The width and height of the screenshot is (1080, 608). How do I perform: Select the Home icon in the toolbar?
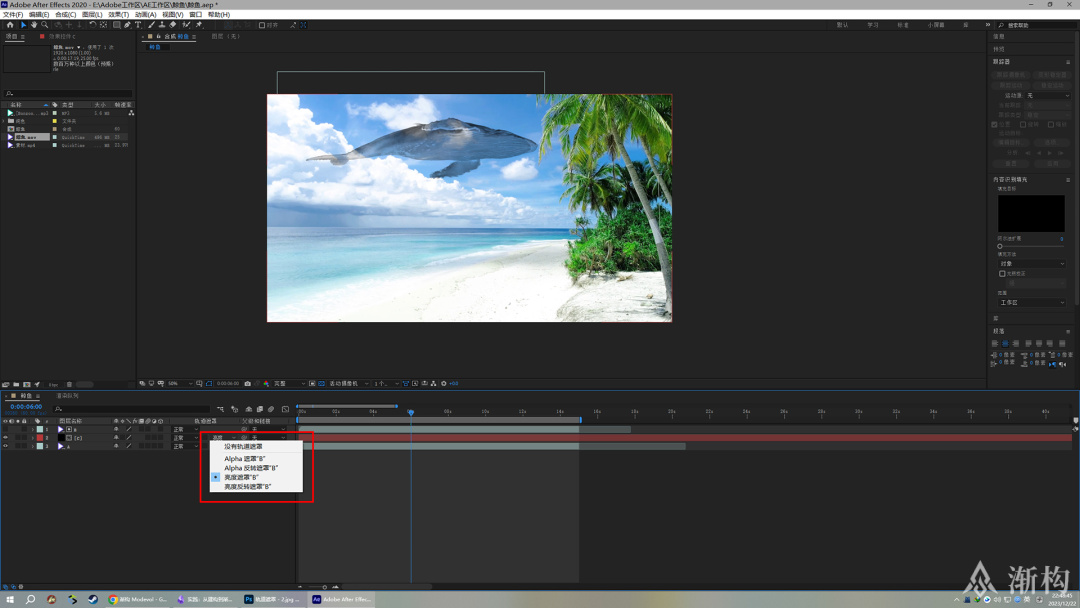pos(10,25)
